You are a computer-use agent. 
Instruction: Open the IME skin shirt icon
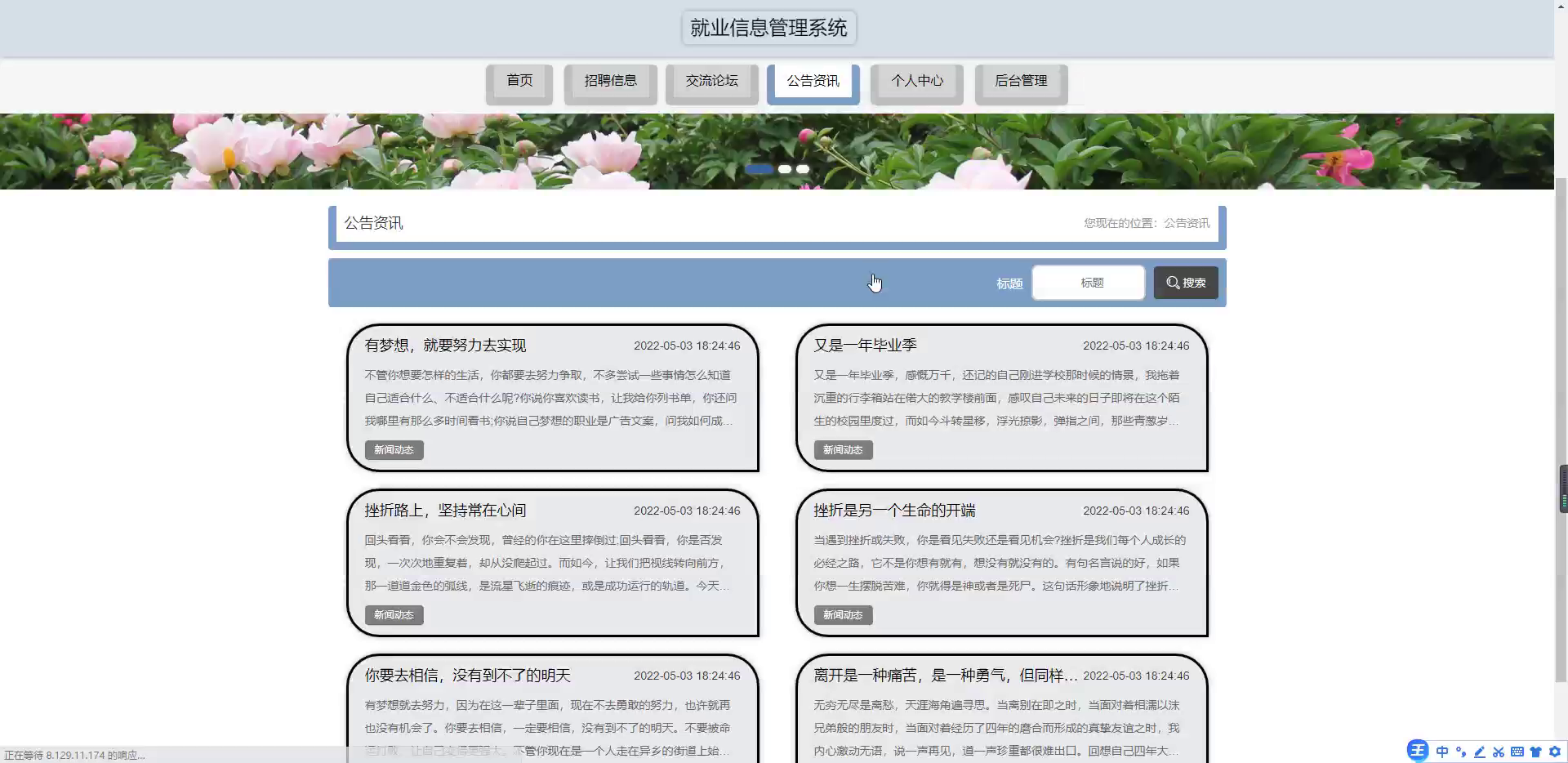(1536, 752)
